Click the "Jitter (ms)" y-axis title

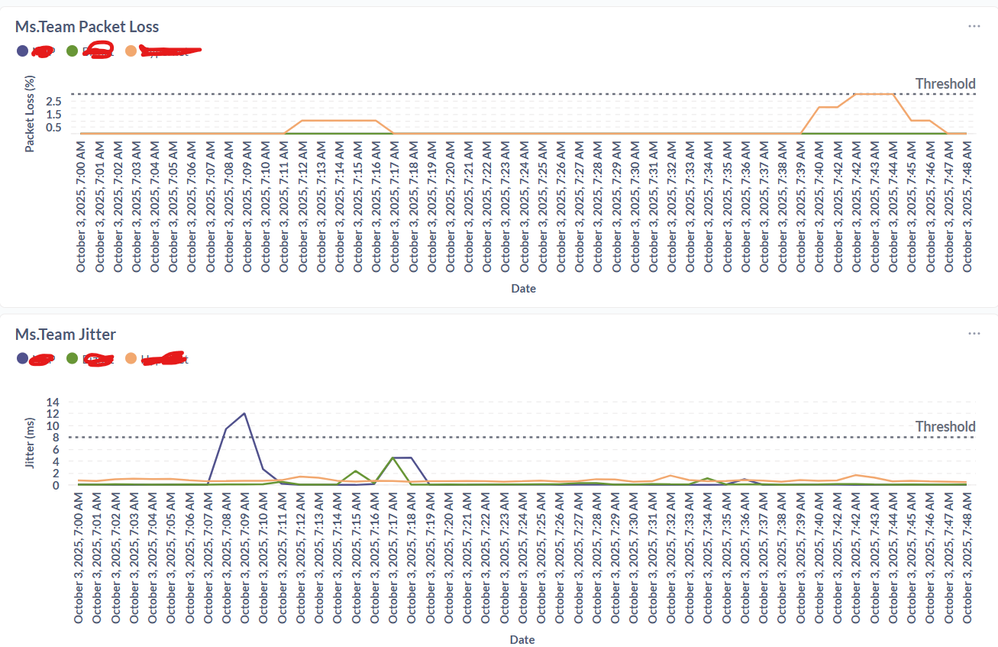pos(29,443)
